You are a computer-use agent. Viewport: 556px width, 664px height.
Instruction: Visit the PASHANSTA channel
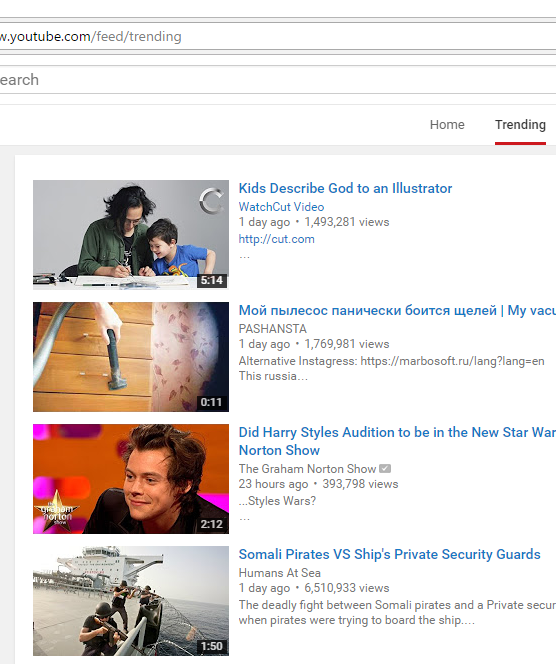point(272,329)
